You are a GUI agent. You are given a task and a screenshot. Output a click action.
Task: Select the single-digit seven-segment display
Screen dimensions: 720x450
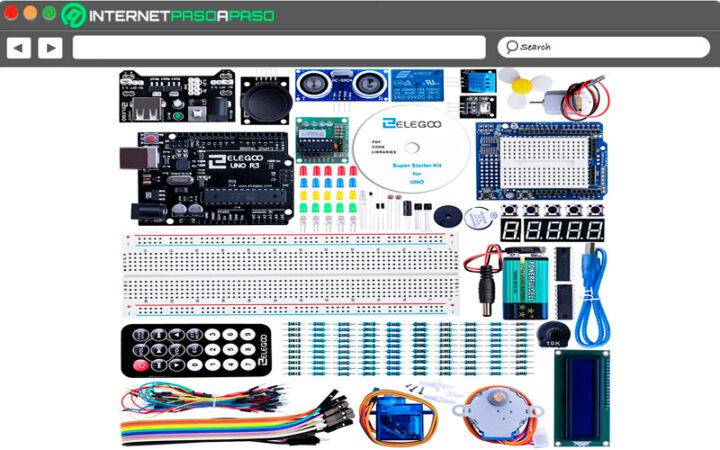coord(510,230)
